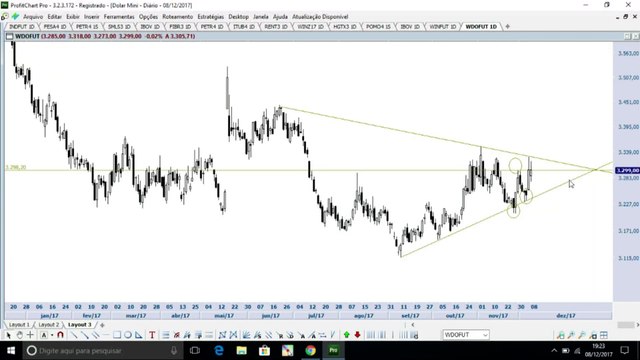
Task: Select the red T text tool
Action: click(x=152, y=335)
